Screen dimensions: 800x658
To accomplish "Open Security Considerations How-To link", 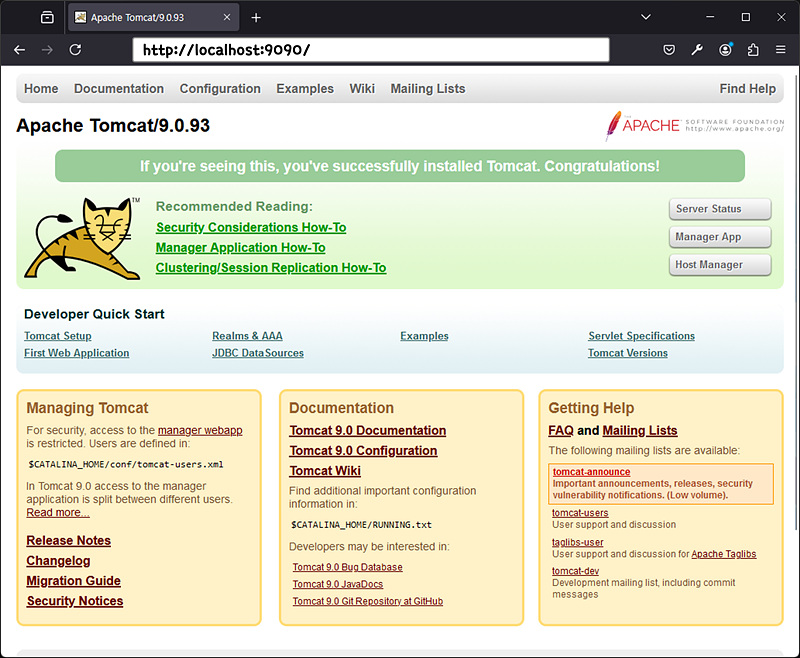I will point(251,227).
